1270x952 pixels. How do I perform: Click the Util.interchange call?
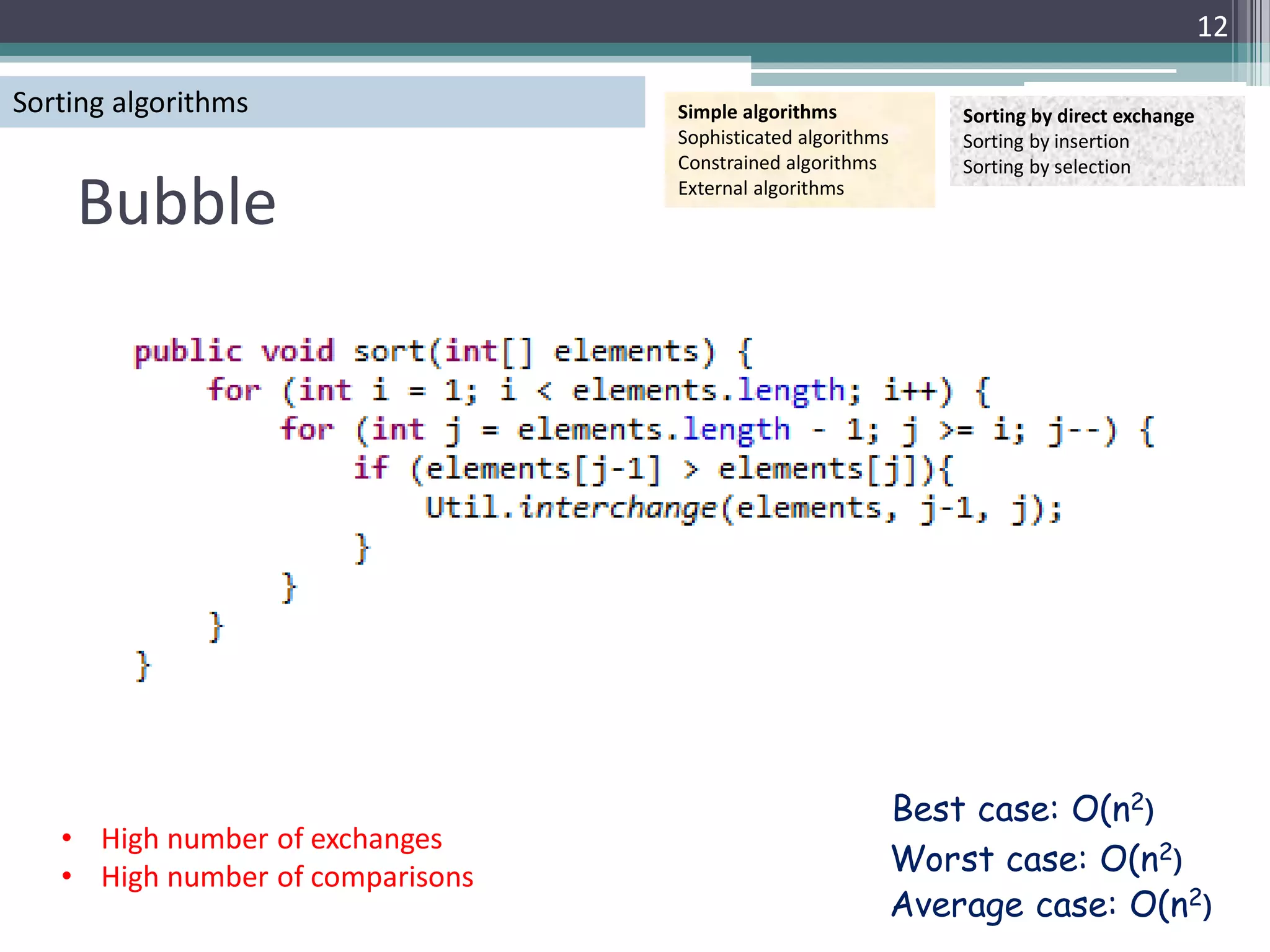pos(743,508)
